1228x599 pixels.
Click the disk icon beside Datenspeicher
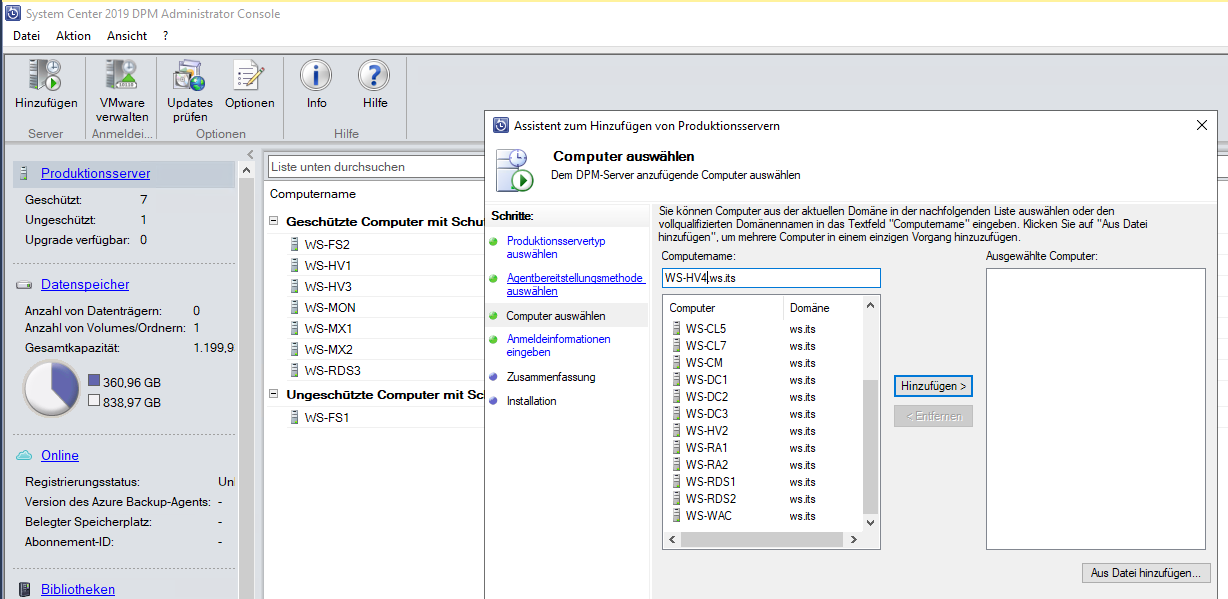[24, 285]
